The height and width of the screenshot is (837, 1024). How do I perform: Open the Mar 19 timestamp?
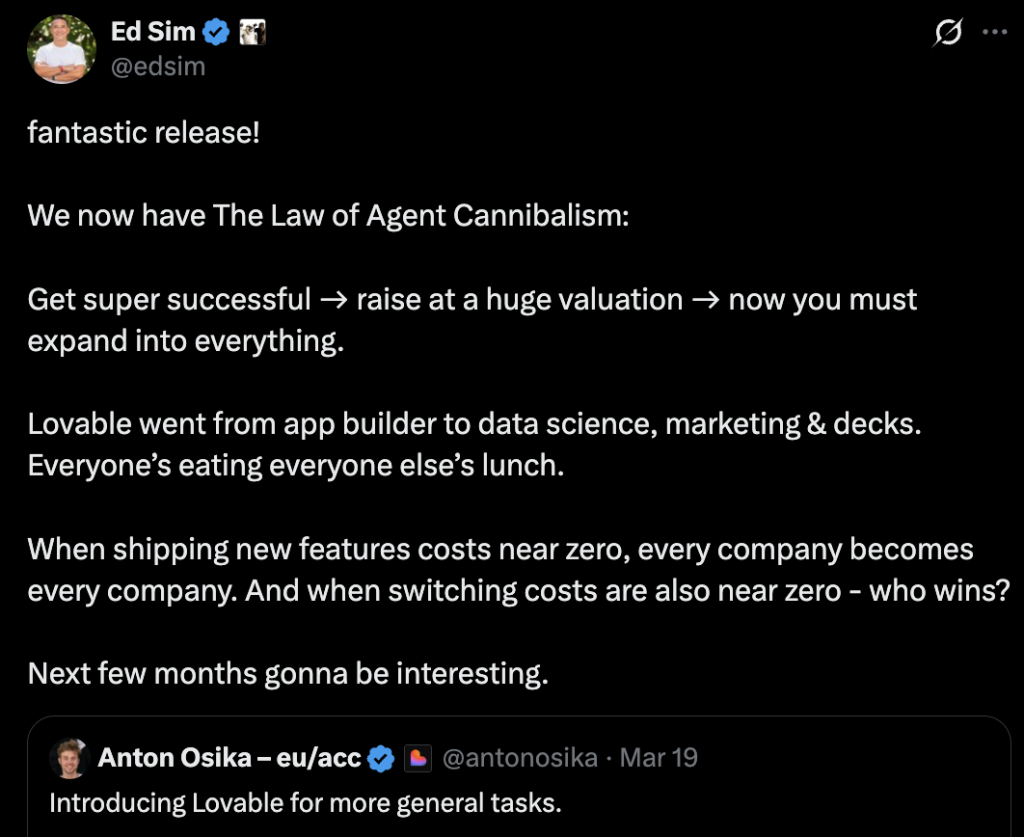(658, 759)
